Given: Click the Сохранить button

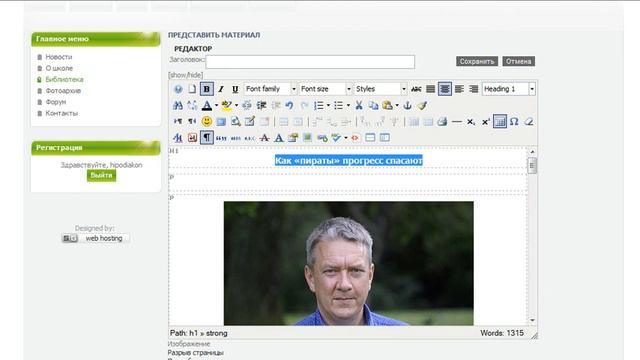Looking at the screenshot, I should pyautogui.click(x=477, y=61).
